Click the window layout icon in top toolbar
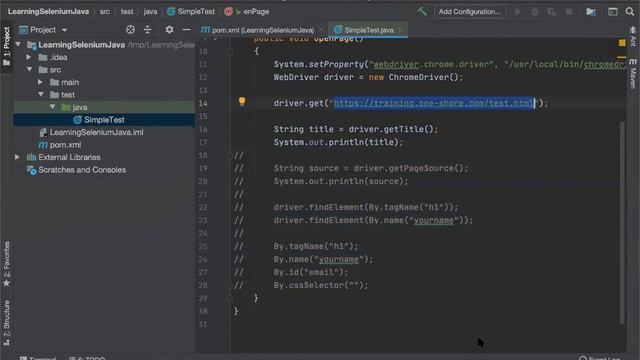 (x=613, y=11)
